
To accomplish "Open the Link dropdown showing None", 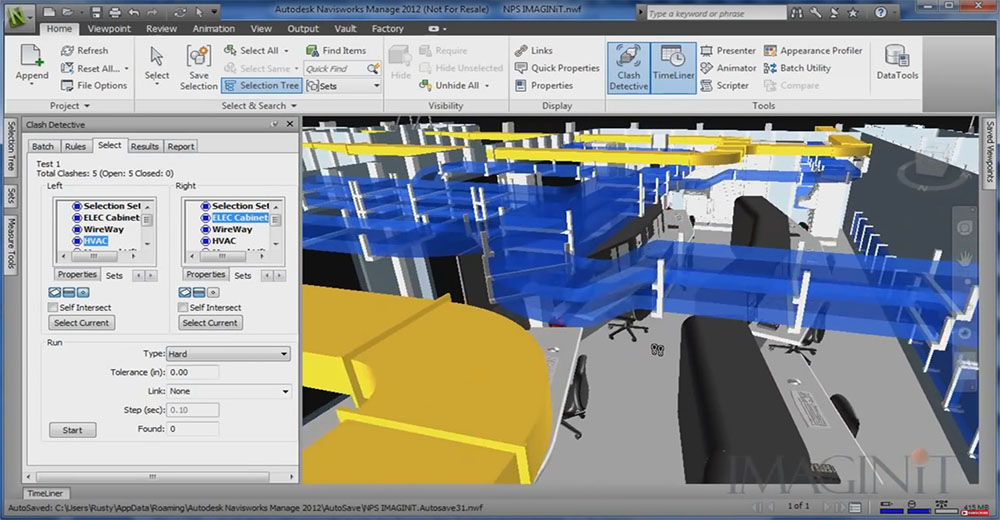I will tap(228, 391).
